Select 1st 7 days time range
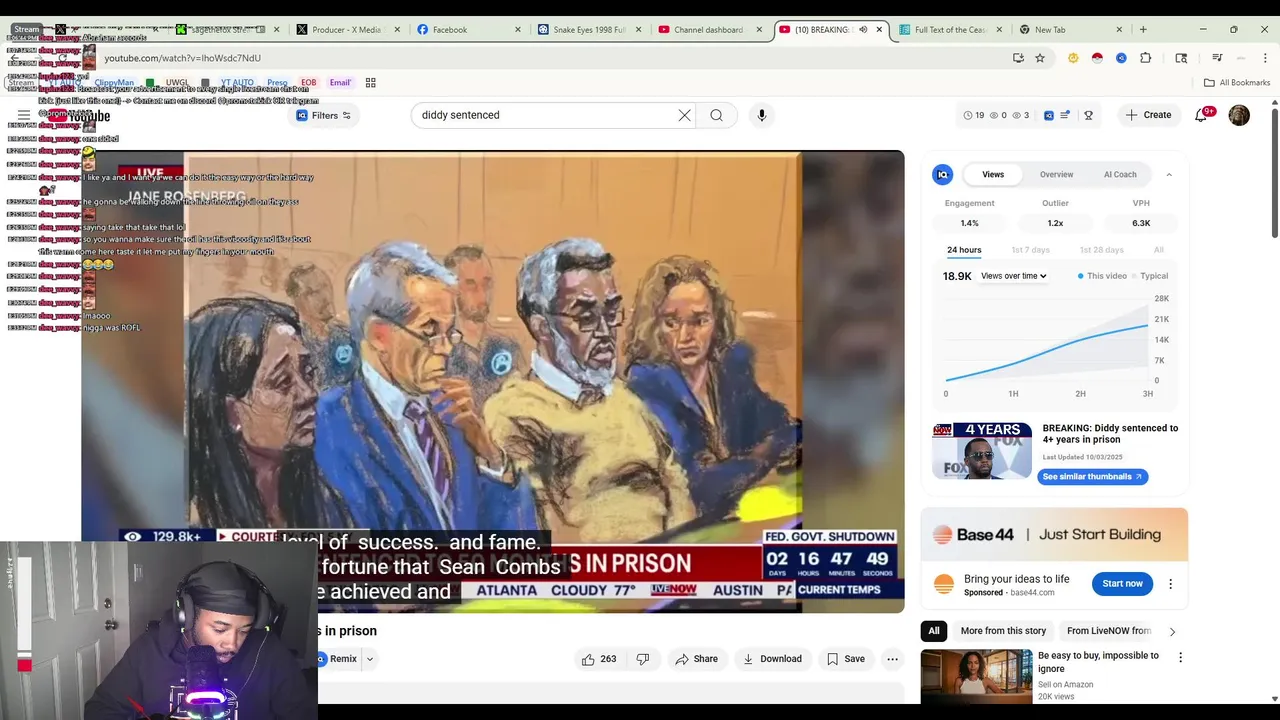1280x720 pixels. click(1030, 250)
